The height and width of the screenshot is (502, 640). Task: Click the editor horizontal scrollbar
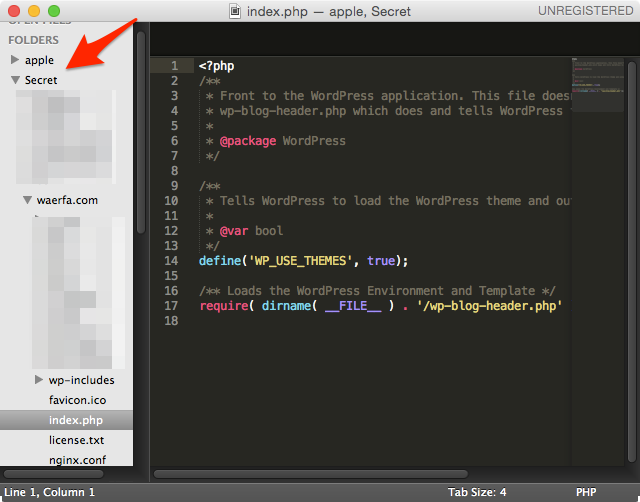[311, 474]
